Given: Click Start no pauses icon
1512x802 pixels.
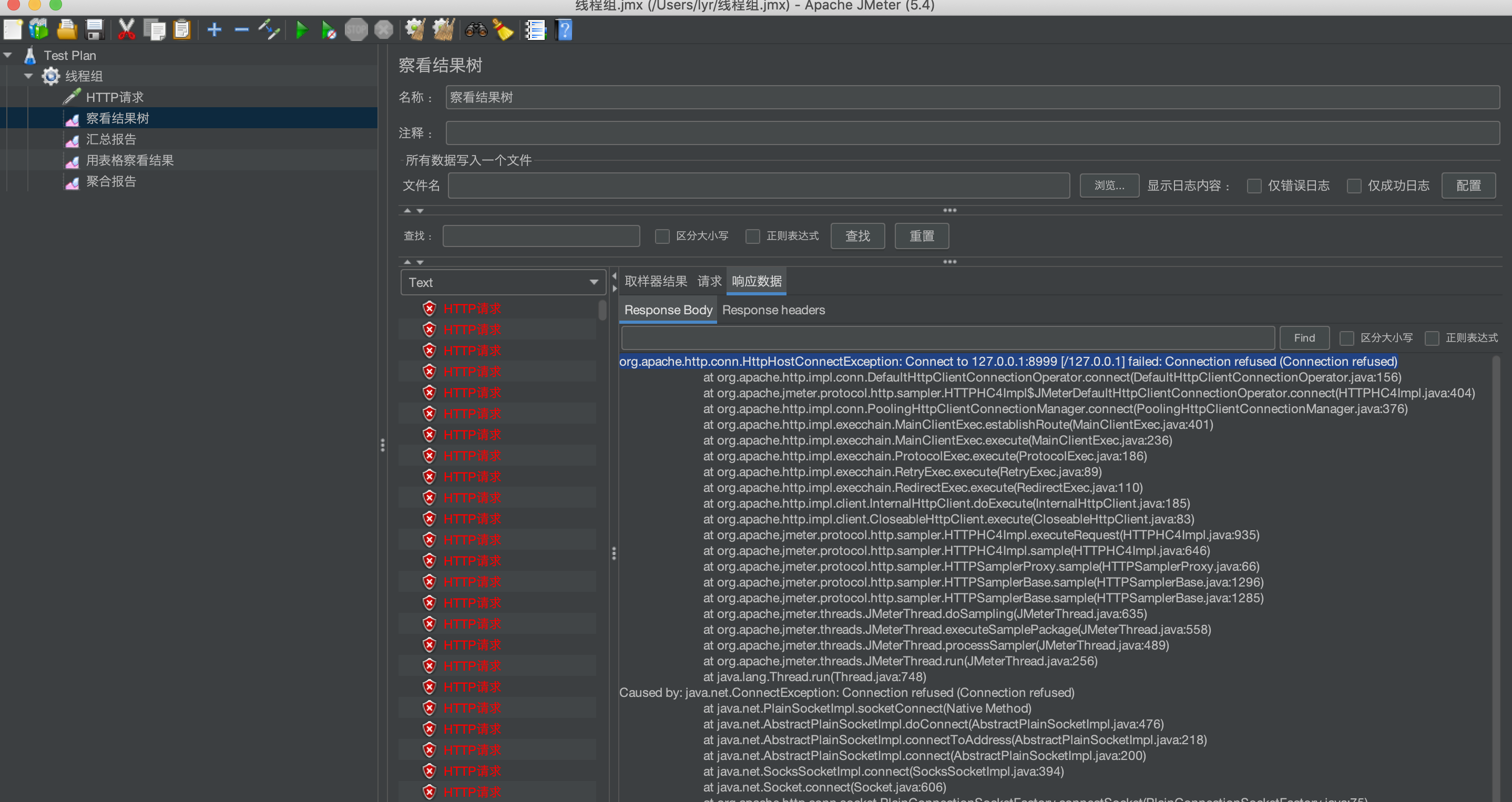Looking at the screenshot, I should [x=329, y=29].
